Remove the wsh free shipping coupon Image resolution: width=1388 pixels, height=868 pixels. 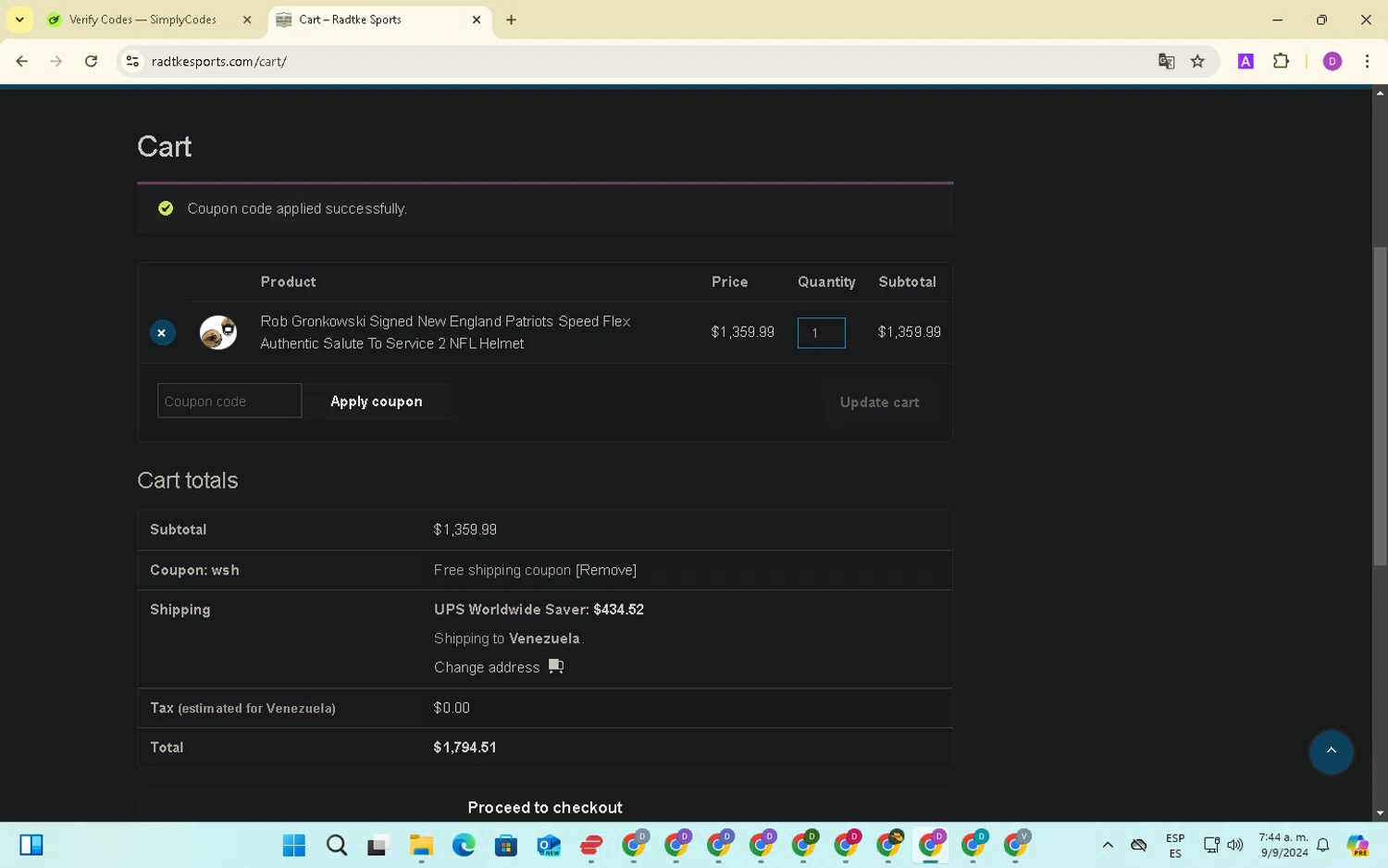[x=606, y=570]
